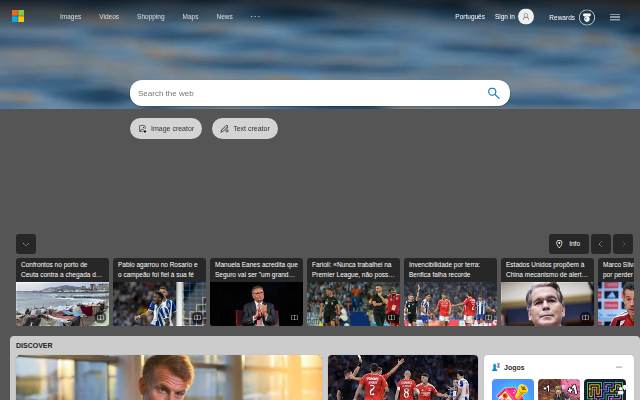Click the Info location button

569,244
